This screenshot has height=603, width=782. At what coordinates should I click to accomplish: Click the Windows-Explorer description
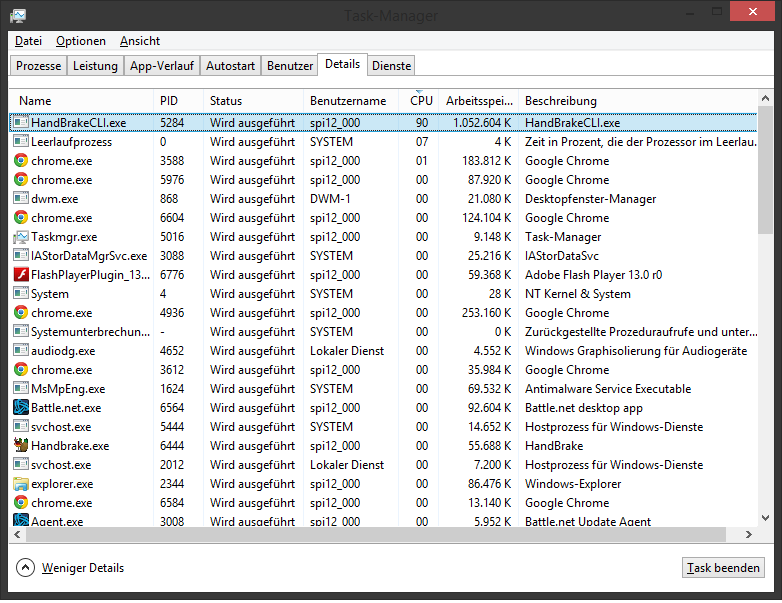point(573,484)
